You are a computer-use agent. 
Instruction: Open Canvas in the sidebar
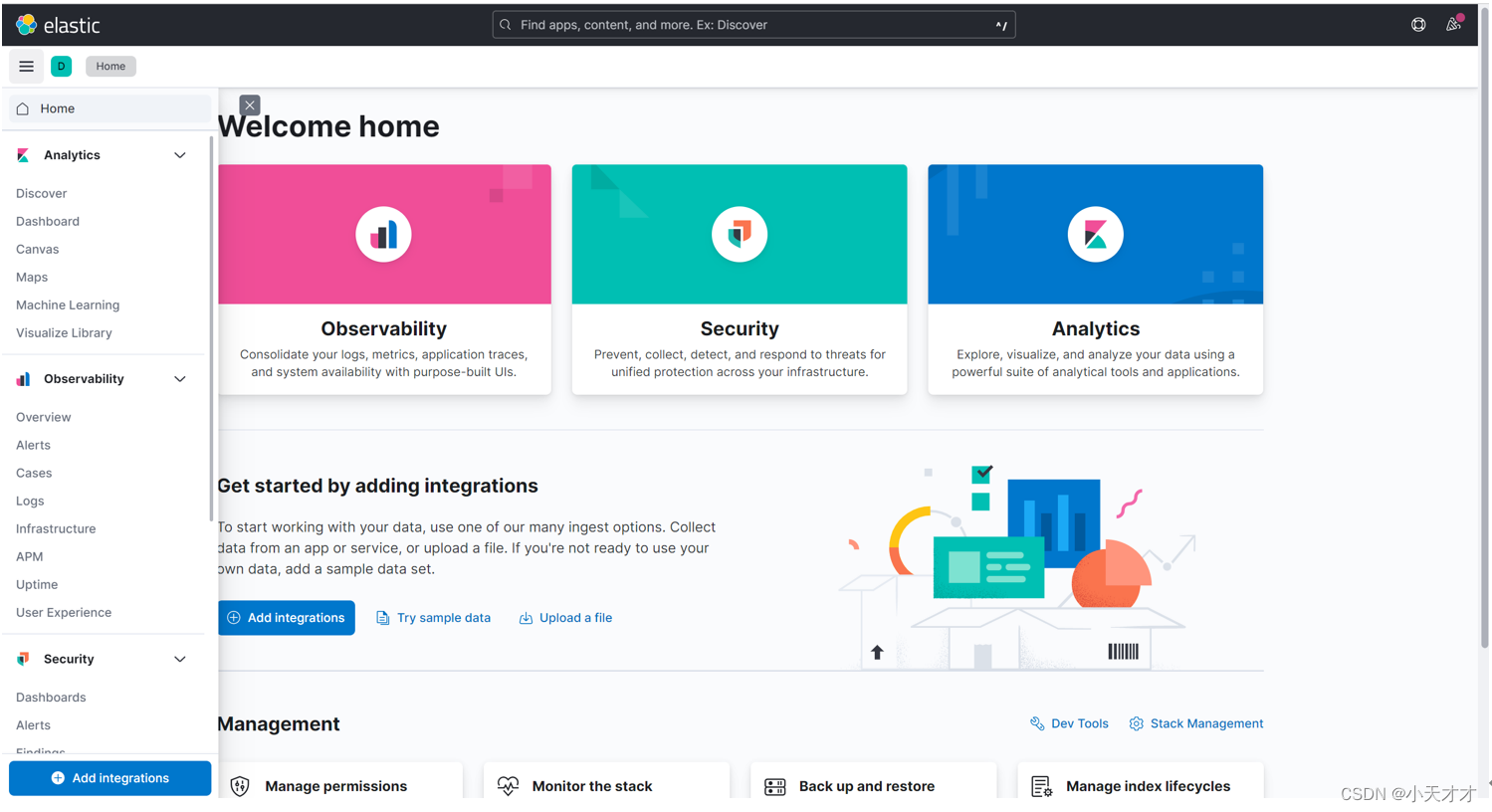38,249
